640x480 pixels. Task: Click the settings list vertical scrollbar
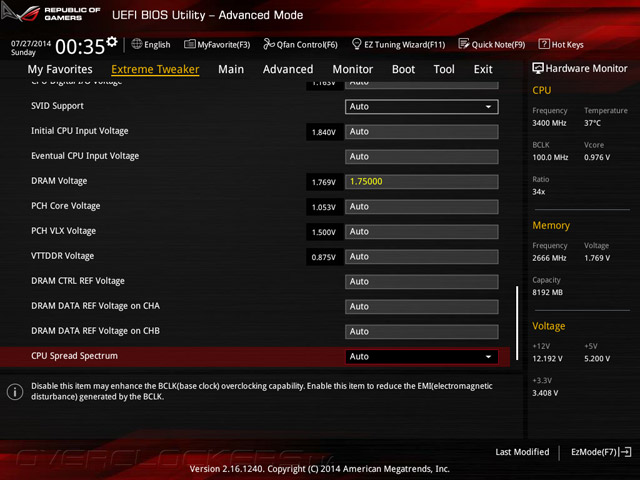tap(517, 322)
